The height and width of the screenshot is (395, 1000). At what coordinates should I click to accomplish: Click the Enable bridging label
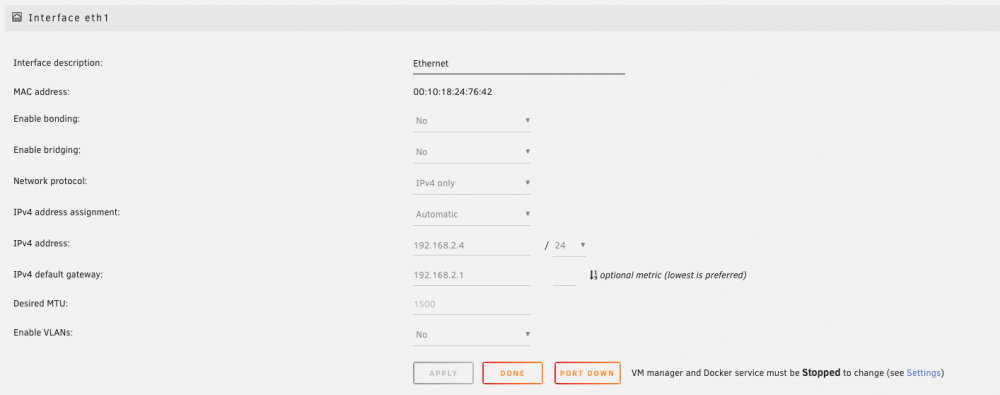pos(47,150)
